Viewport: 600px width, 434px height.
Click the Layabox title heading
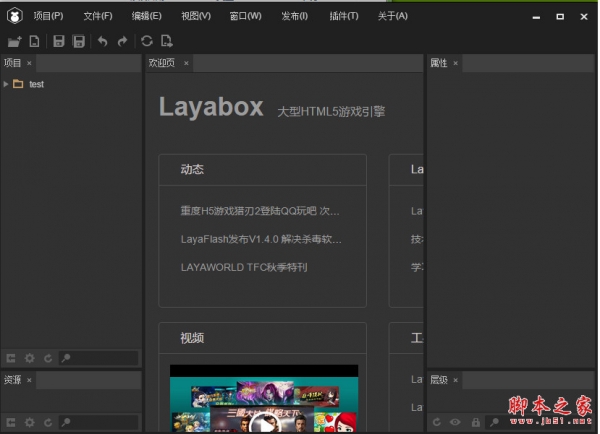(211, 107)
